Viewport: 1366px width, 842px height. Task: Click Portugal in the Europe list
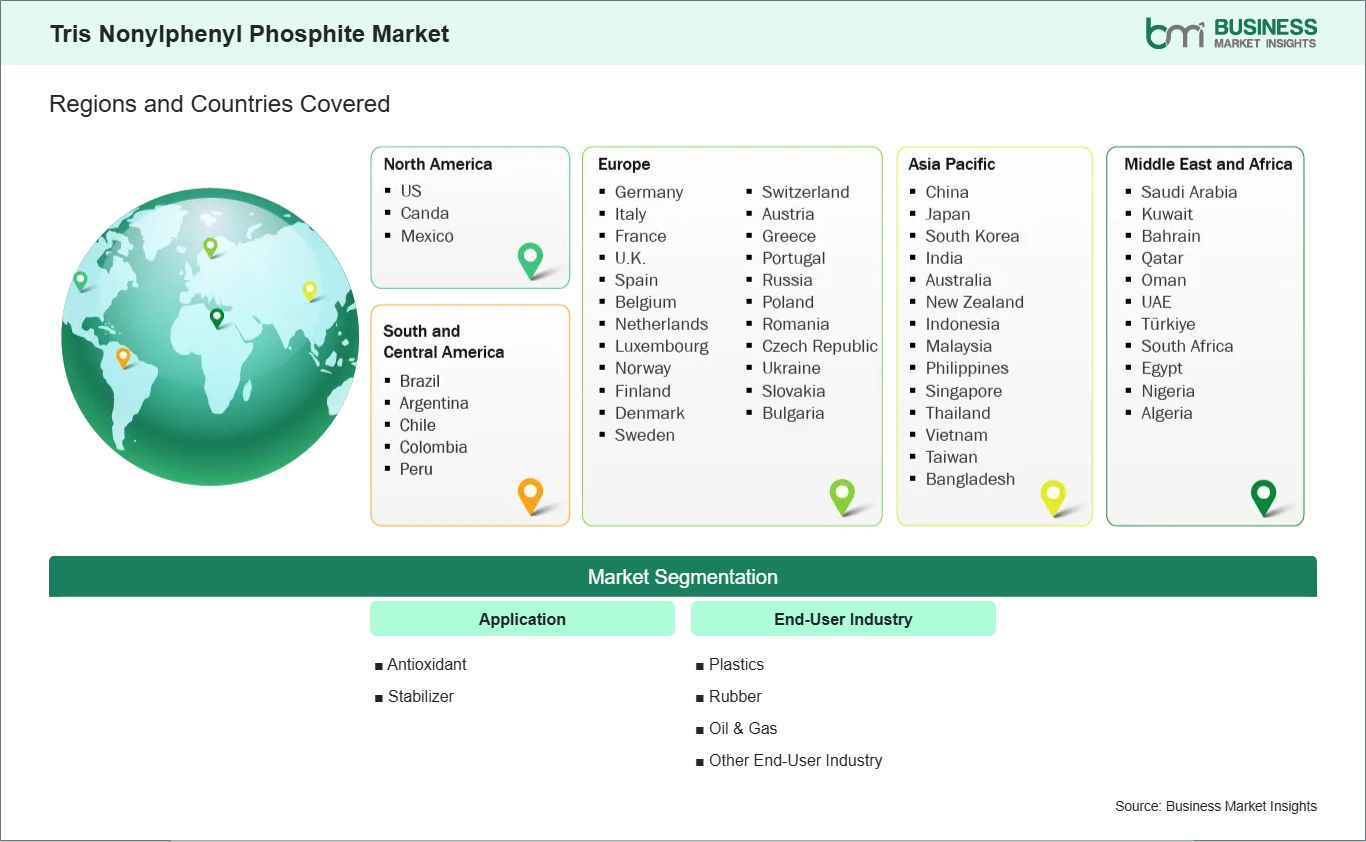click(794, 258)
